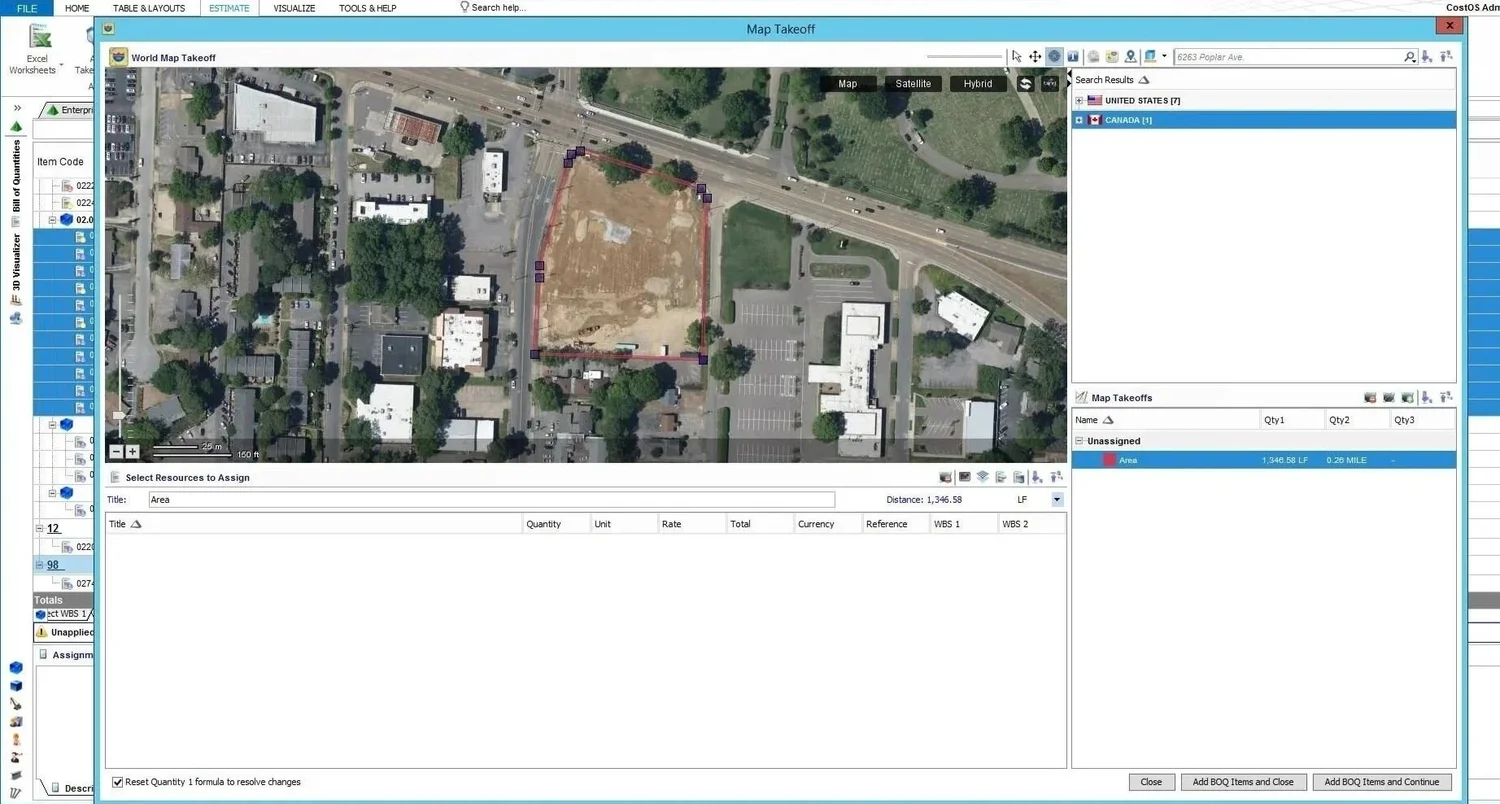Open the VISUALIZE ribbon tab
The width and height of the screenshot is (1500, 804).
pos(294,8)
